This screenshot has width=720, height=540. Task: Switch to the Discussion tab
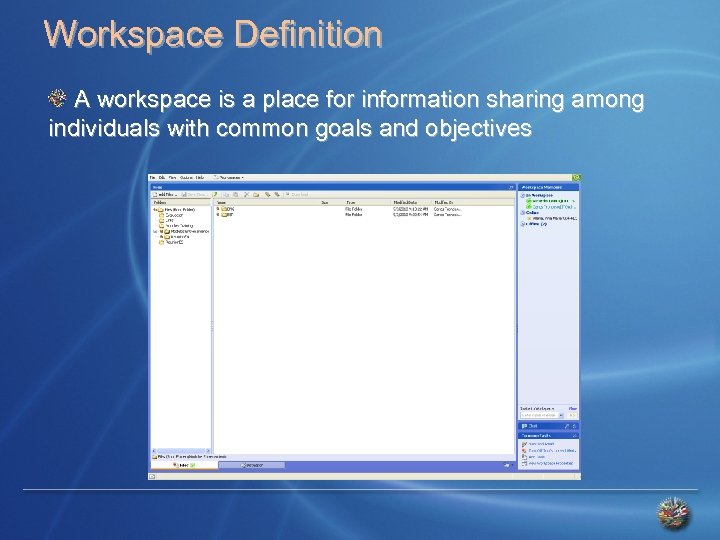pyautogui.click(x=252, y=465)
